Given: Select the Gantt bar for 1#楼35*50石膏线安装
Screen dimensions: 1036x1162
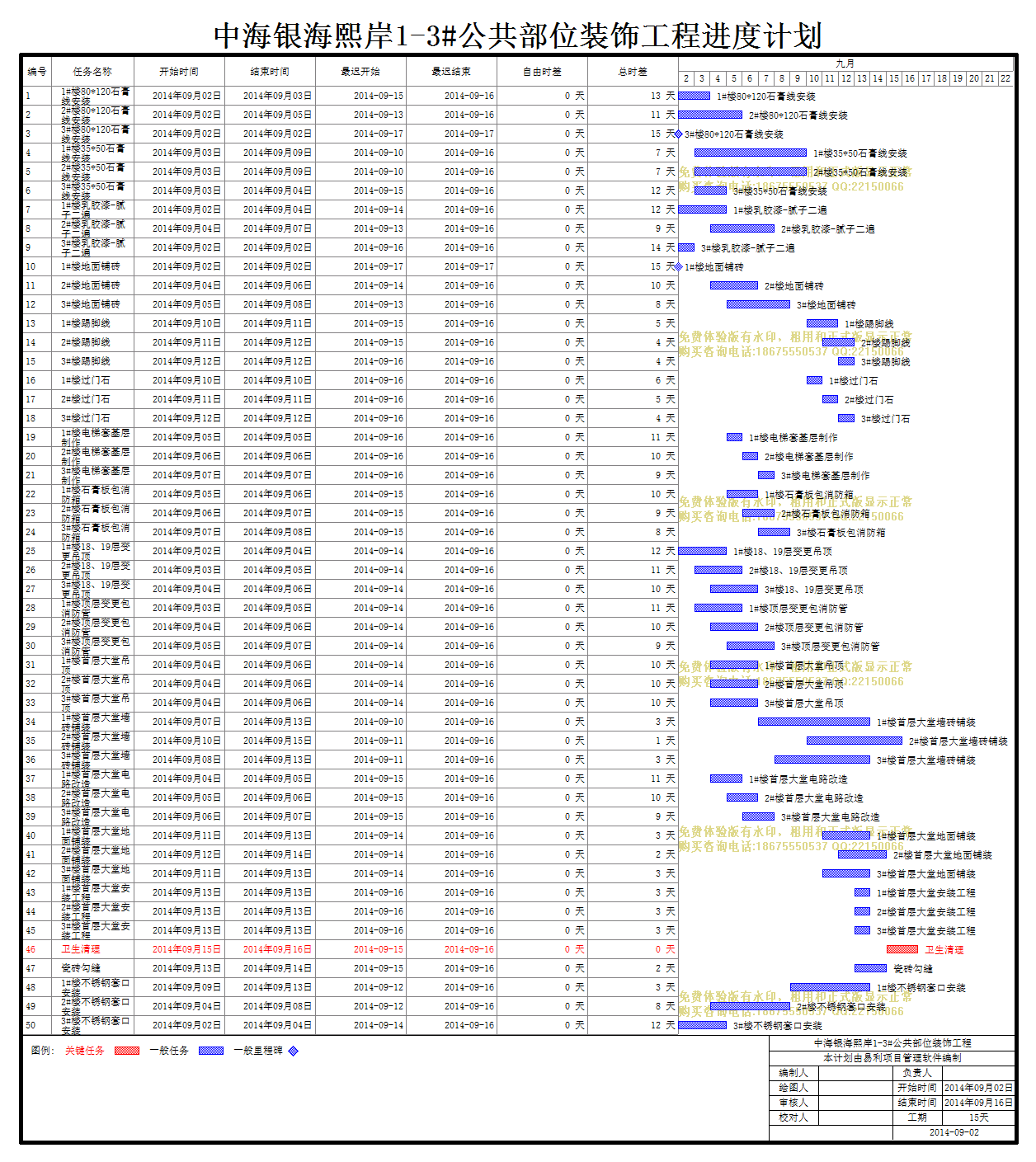Looking at the screenshot, I should click(751, 153).
